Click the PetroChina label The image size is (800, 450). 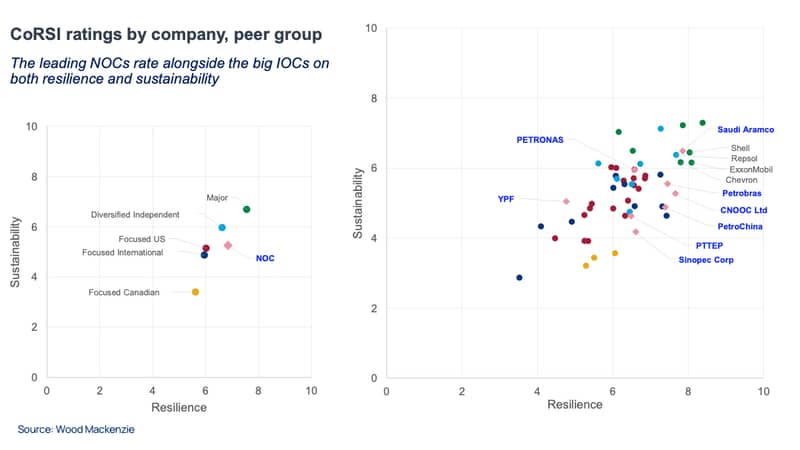click(x=740, y=227)
